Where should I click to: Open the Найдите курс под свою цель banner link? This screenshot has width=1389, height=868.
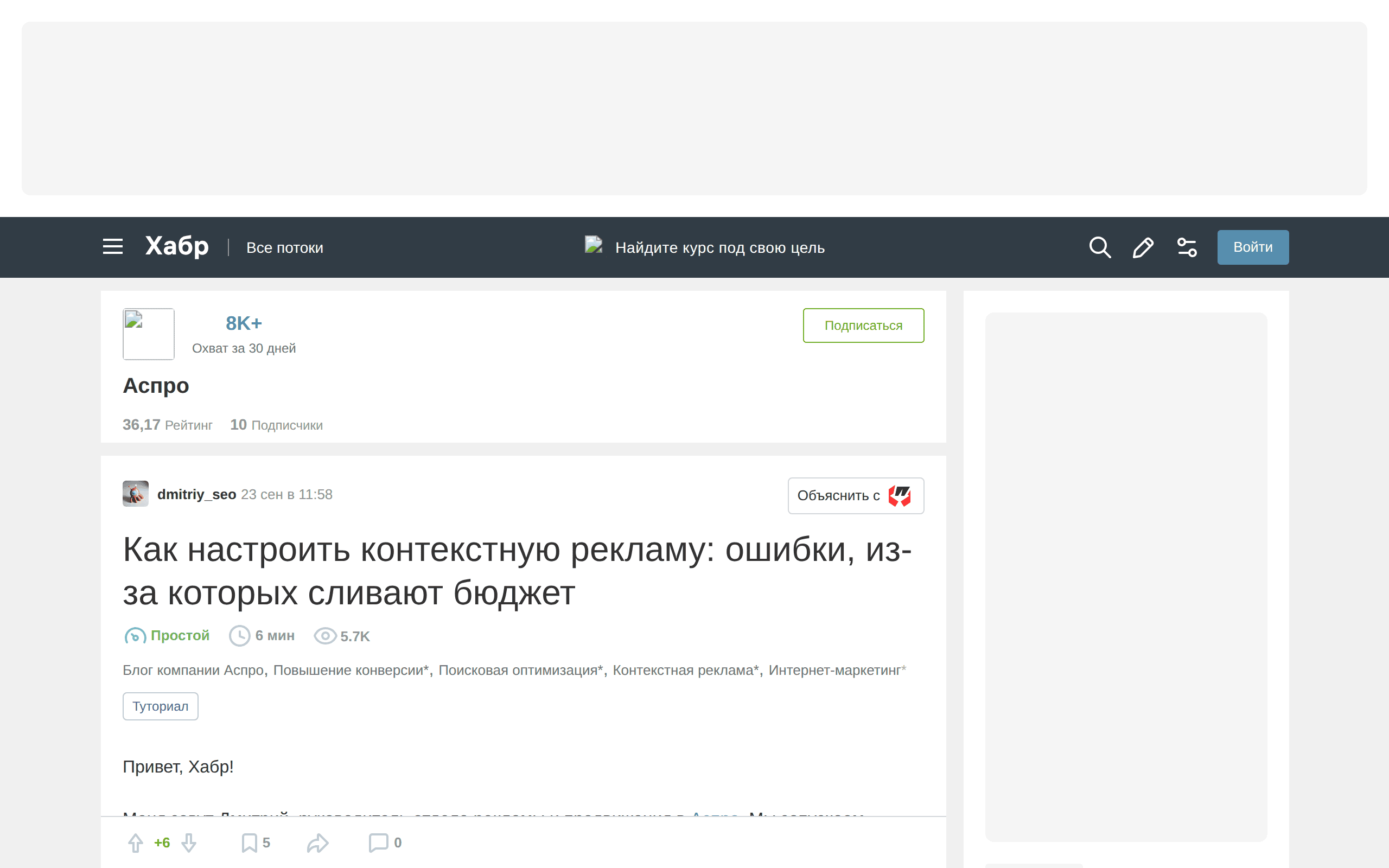click(x=705, y=247)
